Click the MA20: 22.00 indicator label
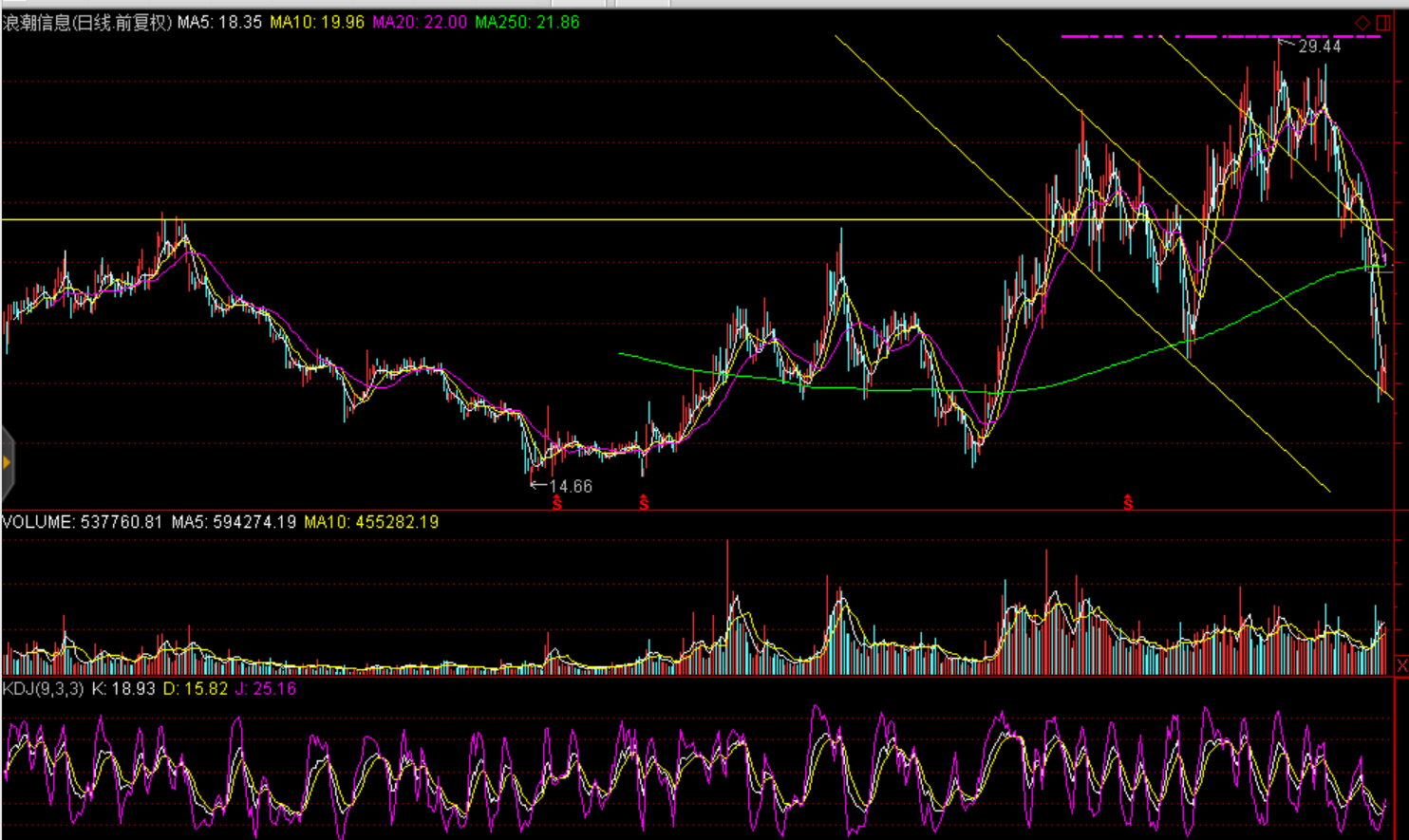This screenshot has width=1409, height=840. [x=419, y=22]
